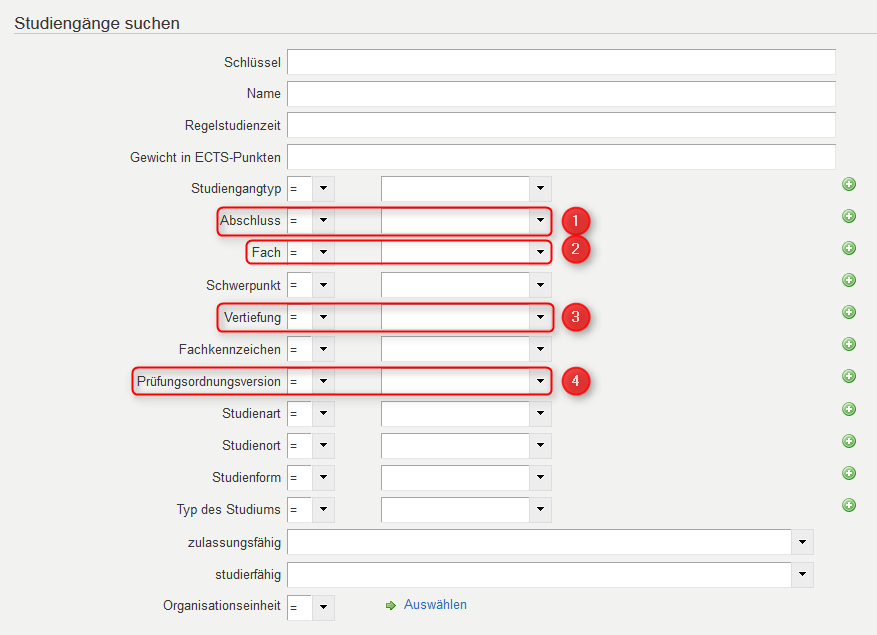Viewport: 877px width, 635px height.
Task: Open the Studienform value dropdown
Action: click(540, 477)
